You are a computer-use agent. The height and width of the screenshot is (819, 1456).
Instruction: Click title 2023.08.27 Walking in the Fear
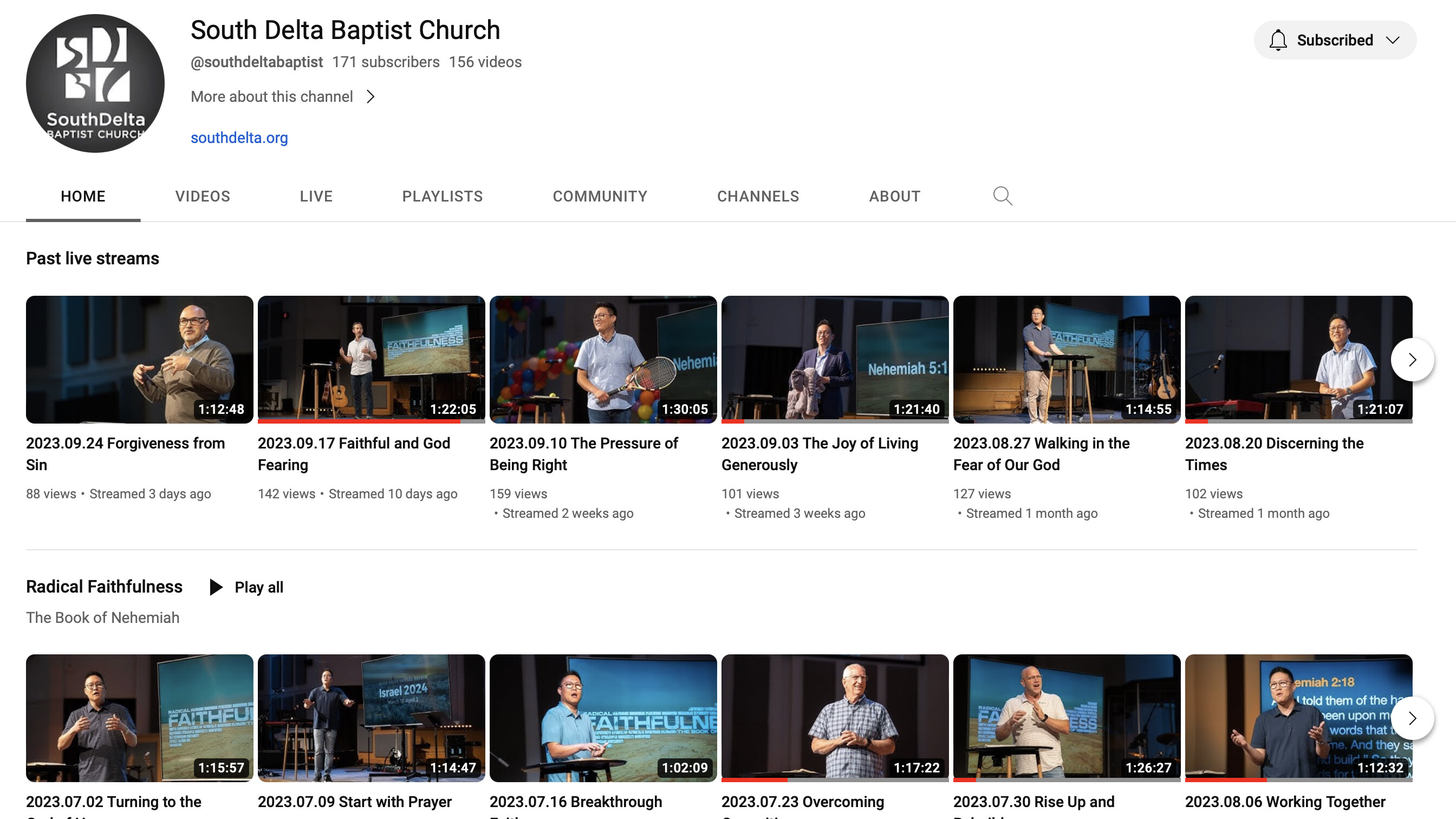point(1041,454)
